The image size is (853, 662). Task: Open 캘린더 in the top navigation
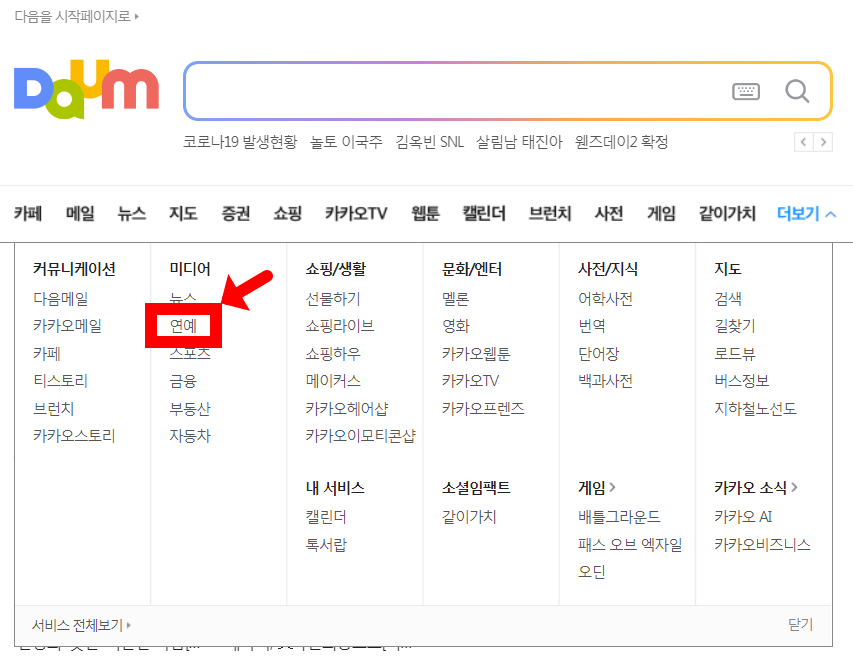point(484,214)
